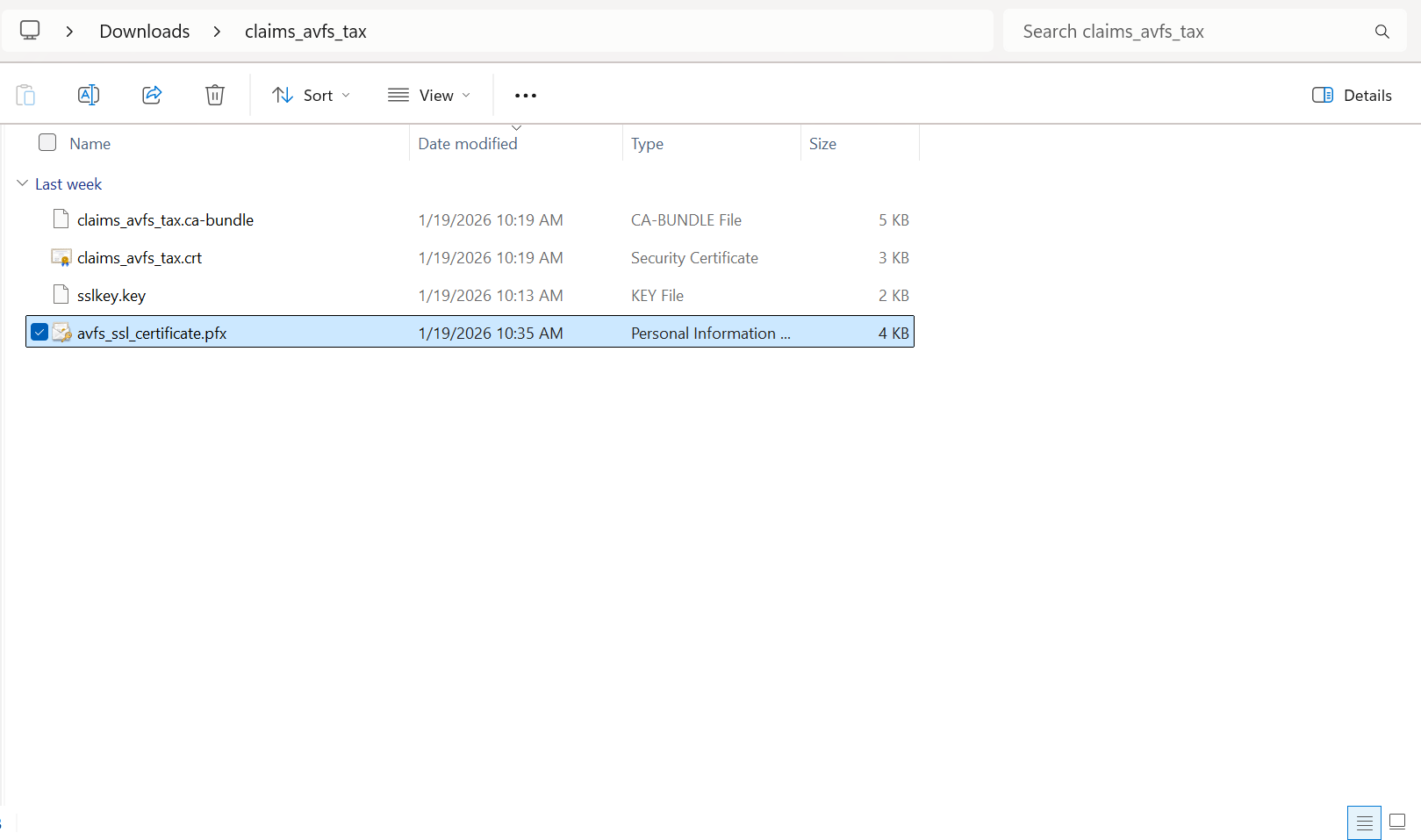
Task: Click the Delete trash can icon
Action: [x=215, y=95]
